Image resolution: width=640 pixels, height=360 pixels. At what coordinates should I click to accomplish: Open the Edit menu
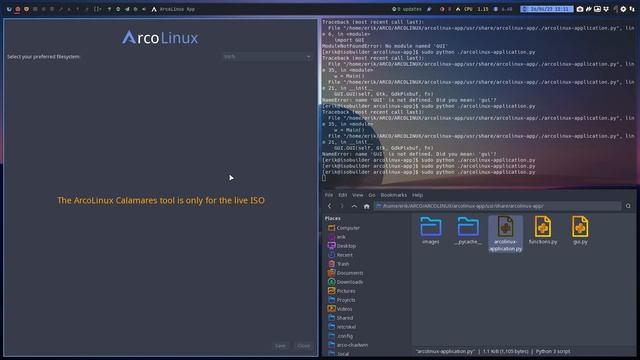click(x=342, y=195)
